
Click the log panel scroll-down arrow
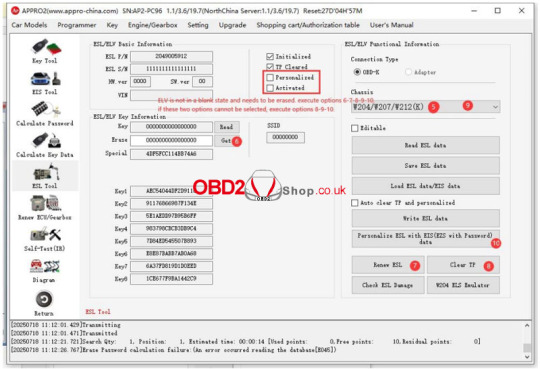click(527, 357)
